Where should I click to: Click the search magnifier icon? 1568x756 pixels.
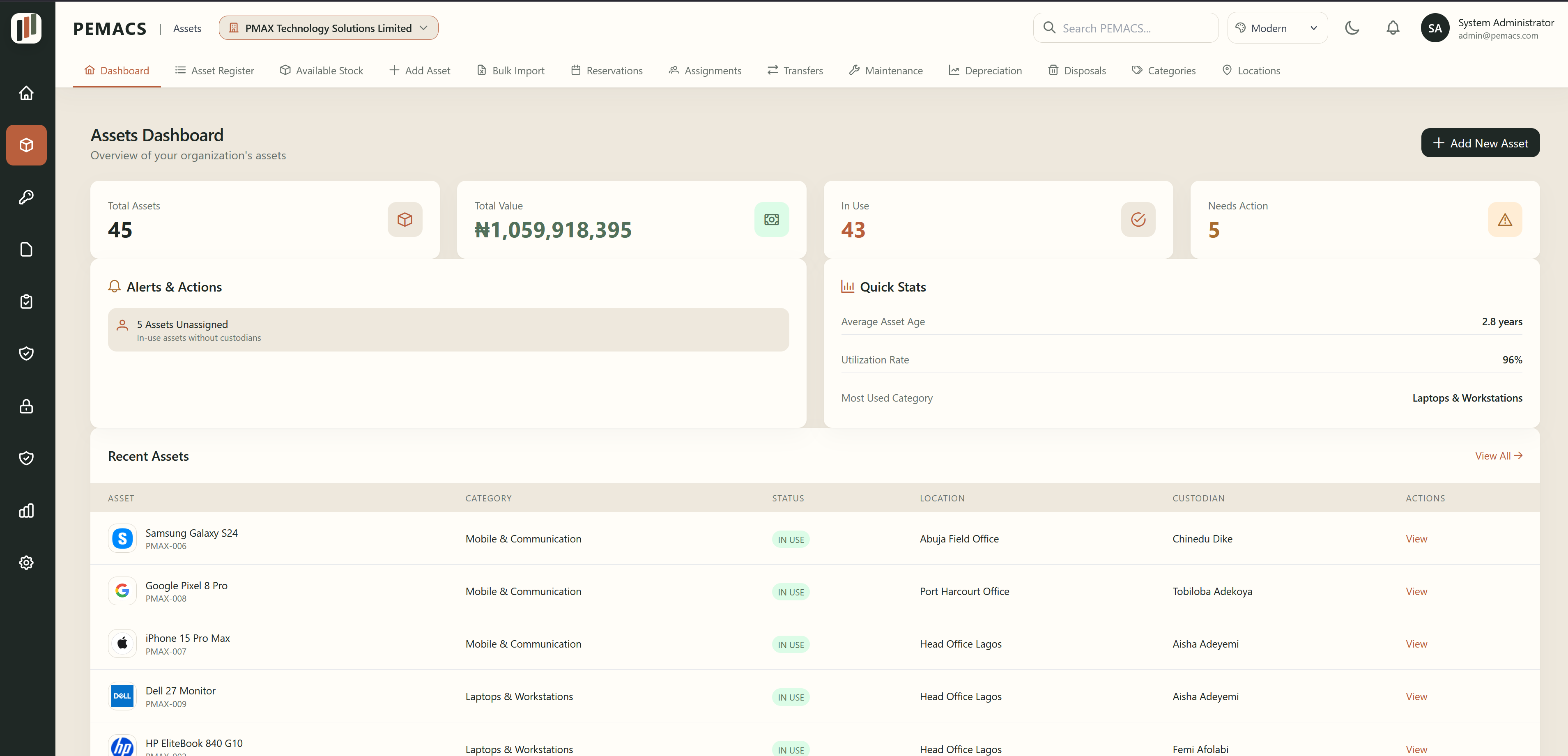1049,28
